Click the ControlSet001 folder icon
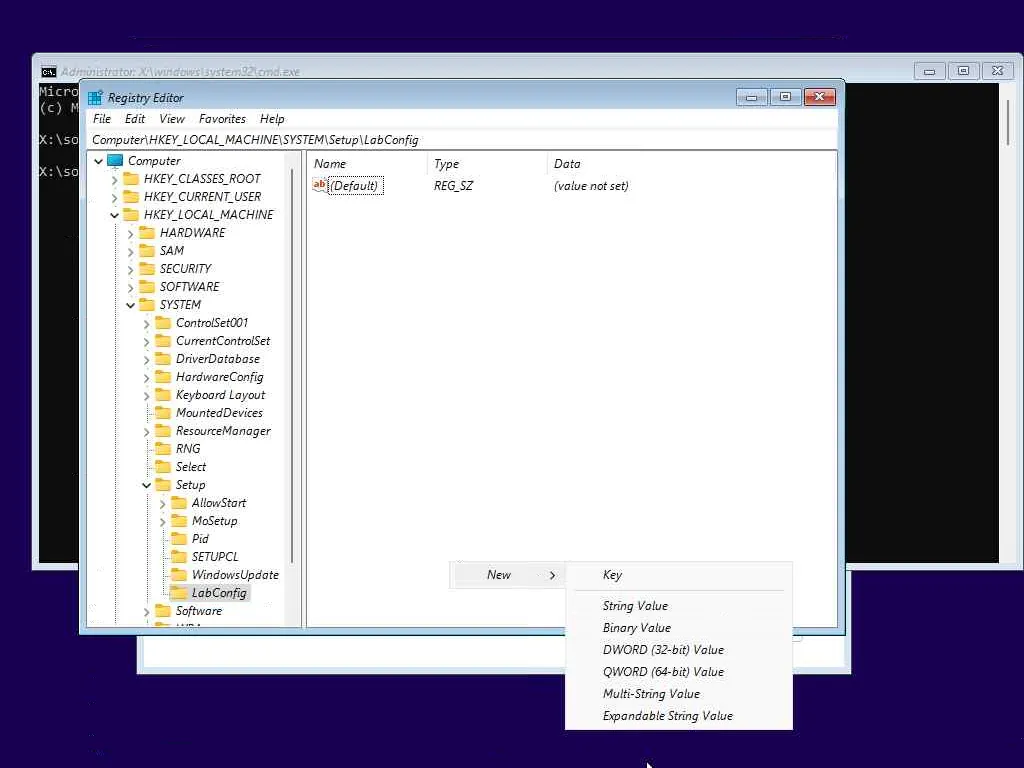Viewport: 1024px width, 768px height. (163, 323)
